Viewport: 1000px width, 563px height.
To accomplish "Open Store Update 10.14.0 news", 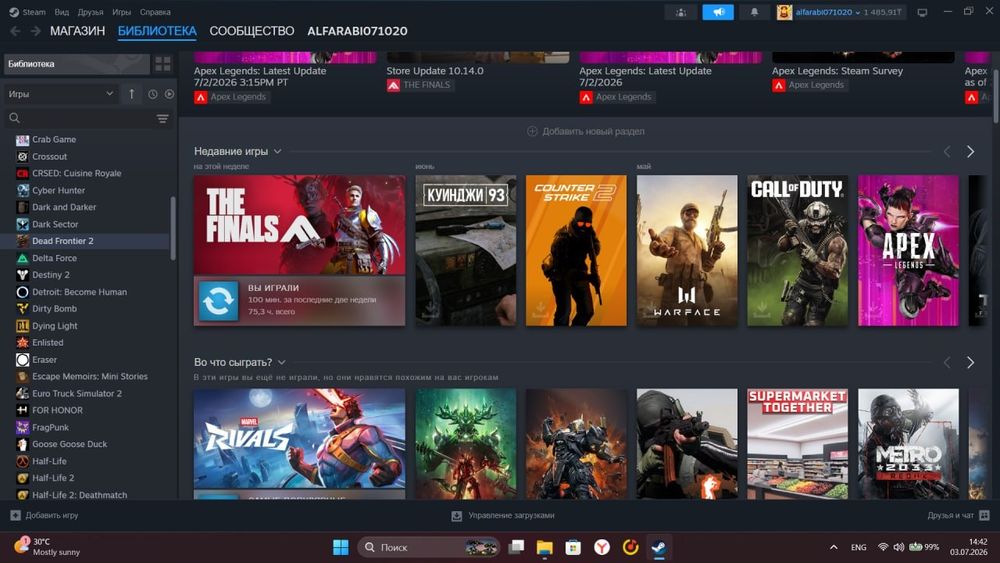I will [435, 71].
